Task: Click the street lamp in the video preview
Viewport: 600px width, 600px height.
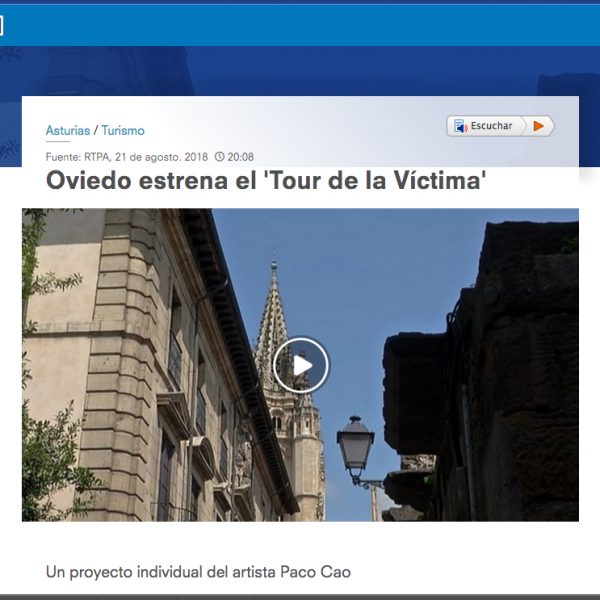Action: [356, 446]
